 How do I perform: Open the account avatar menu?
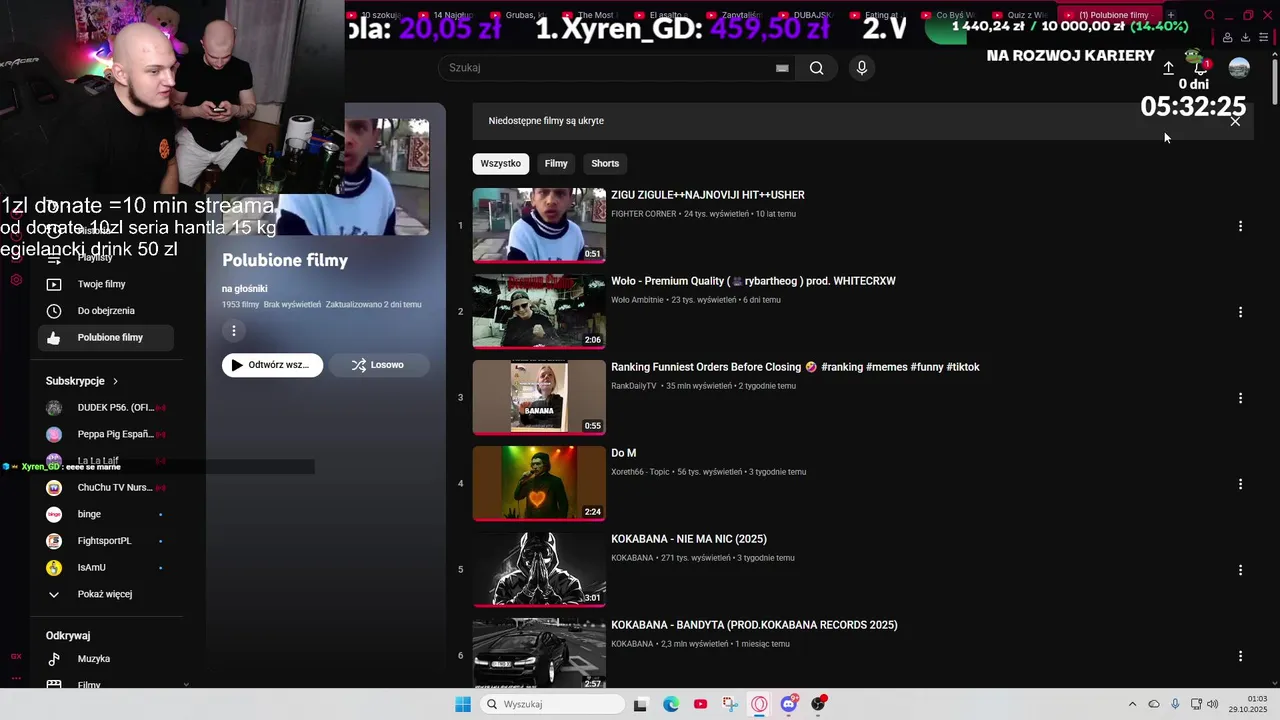[x=1239, y=68]
